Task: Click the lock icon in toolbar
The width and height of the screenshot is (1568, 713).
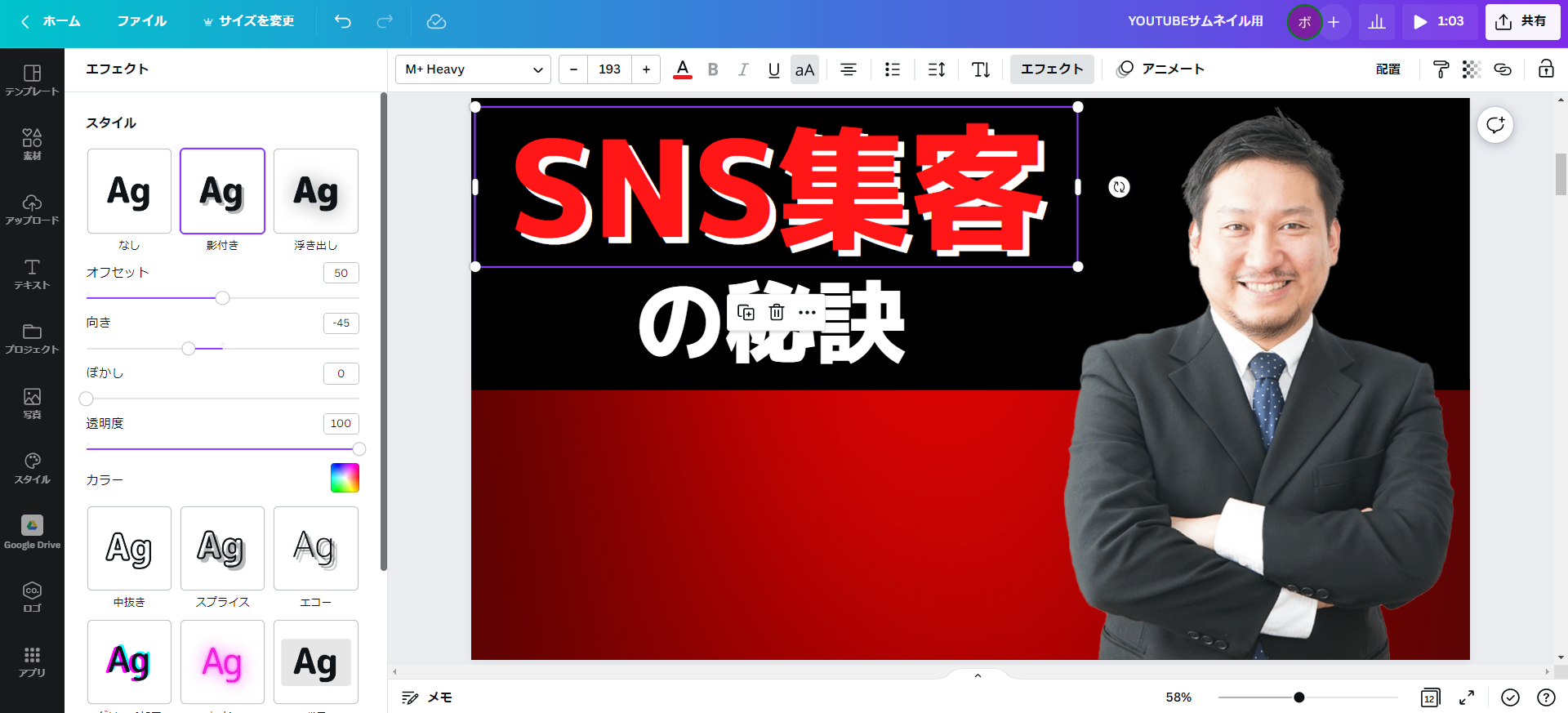Action: click(1546, 69)
